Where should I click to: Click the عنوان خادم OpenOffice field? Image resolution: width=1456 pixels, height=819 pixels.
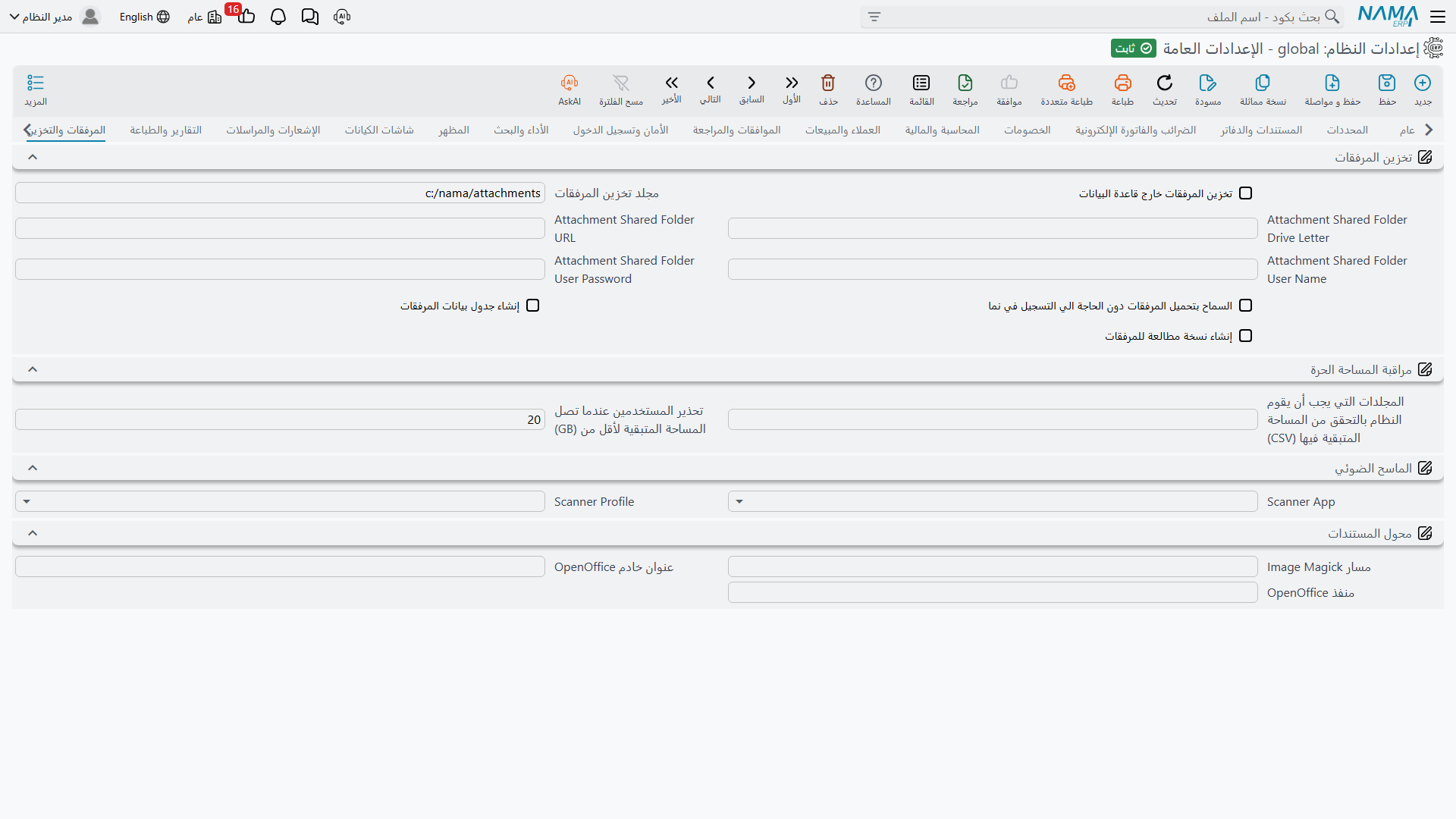pos(280,566)
